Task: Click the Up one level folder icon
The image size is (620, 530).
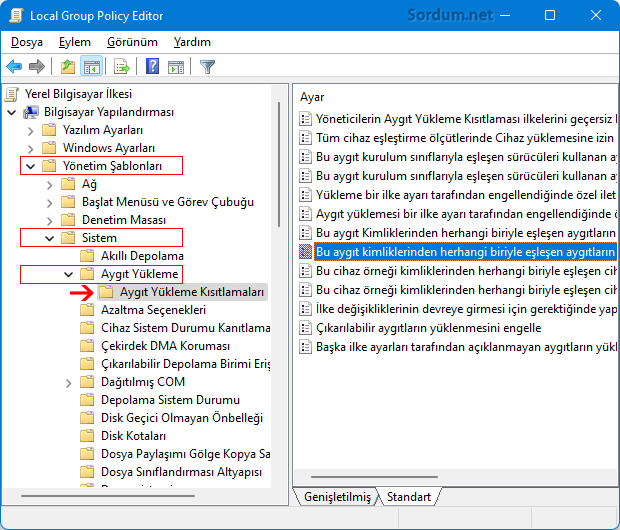Action: coord(68,66)
